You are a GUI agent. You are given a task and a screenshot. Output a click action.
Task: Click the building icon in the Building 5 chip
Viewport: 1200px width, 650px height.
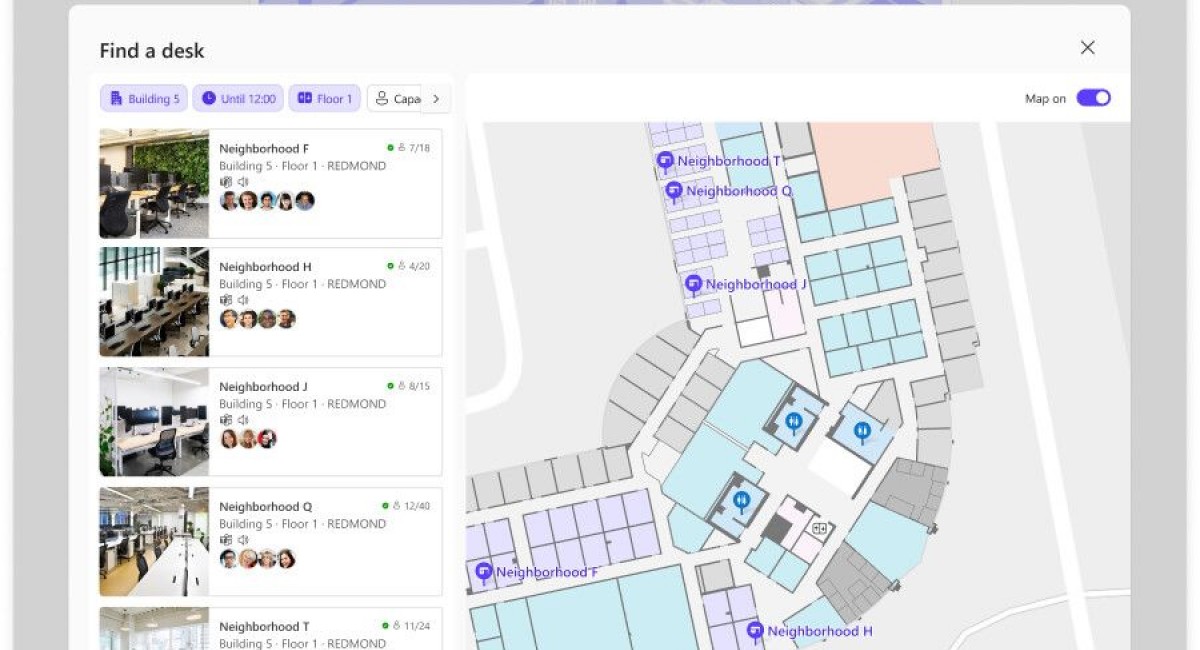(x=117, y=98)
